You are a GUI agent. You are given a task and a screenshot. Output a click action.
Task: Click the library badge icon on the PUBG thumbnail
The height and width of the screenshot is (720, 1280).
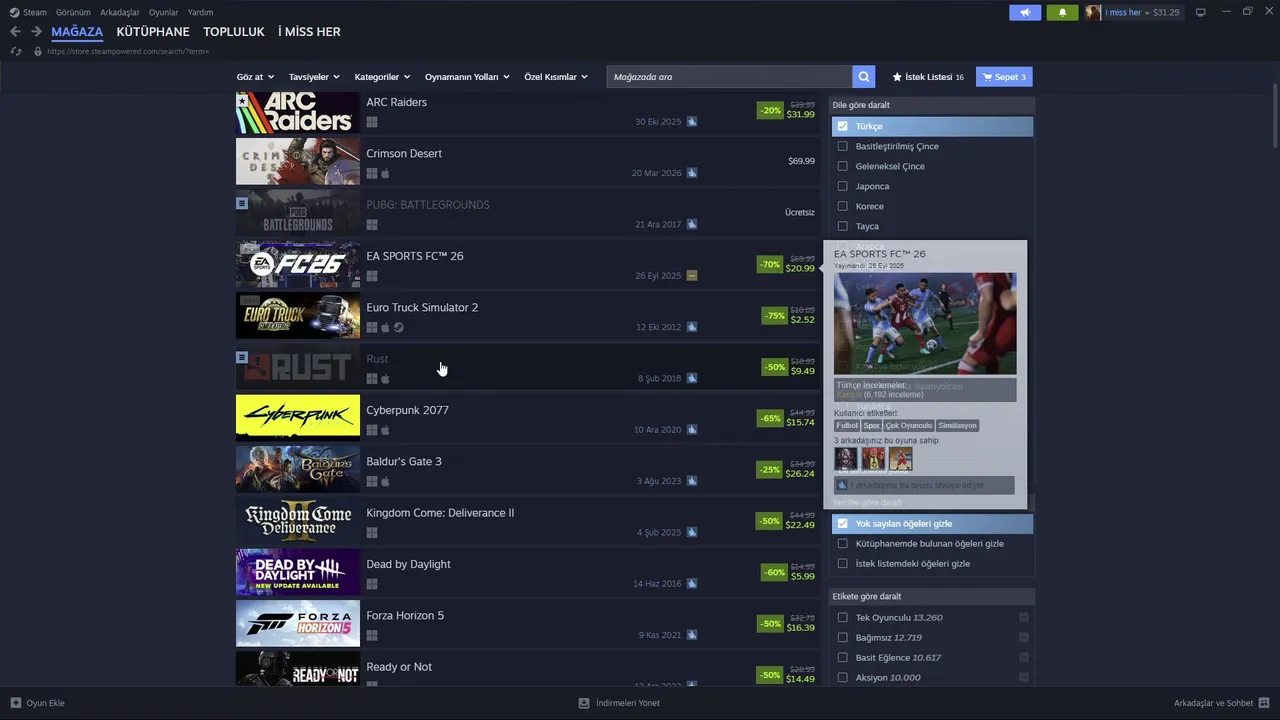tap(242, 203)
